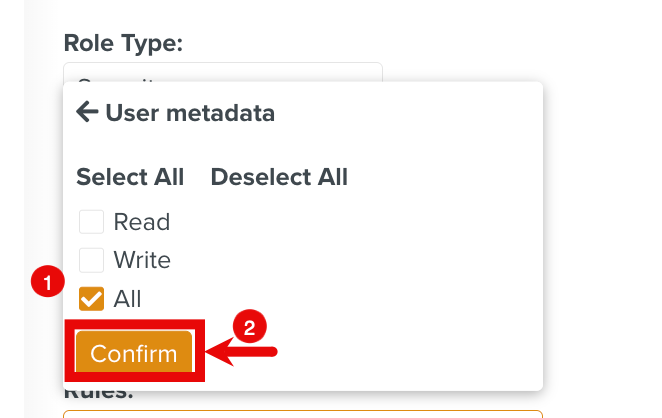Click the All label text
Screen dimensions: 662x418
(x=128, y=298)
